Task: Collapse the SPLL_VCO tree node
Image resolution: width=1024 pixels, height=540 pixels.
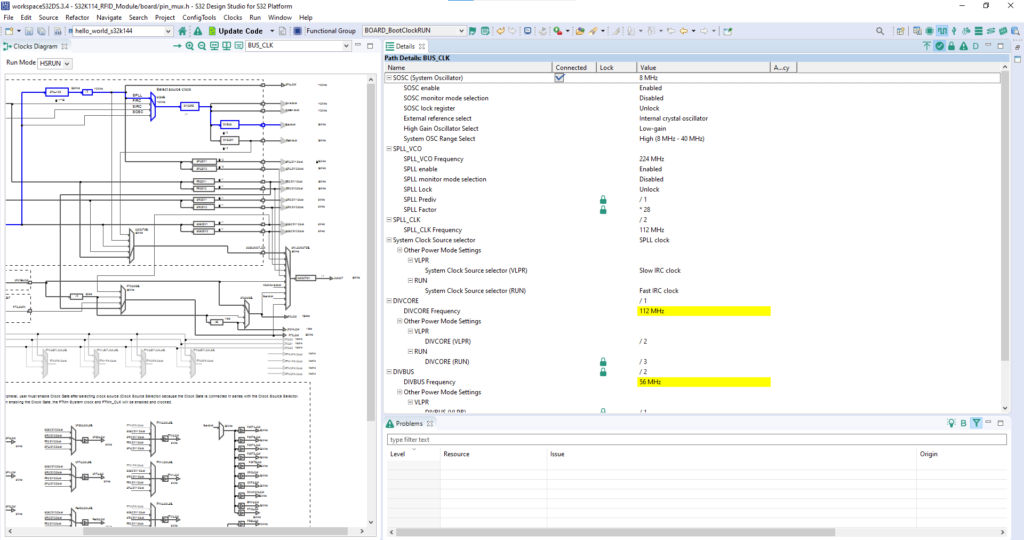Action: coord(389,149)
